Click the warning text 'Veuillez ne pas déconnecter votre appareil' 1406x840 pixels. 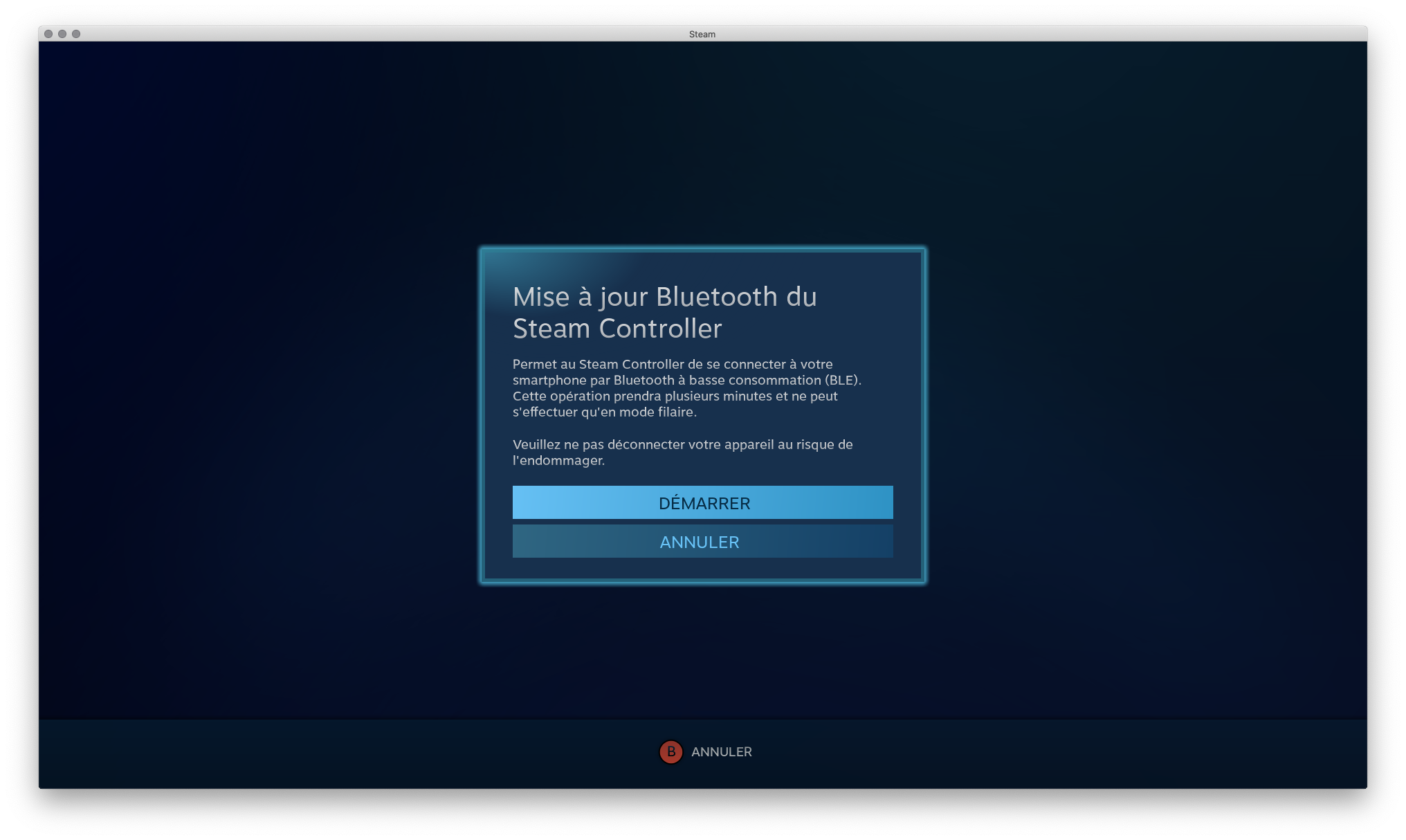pos(643,444)
